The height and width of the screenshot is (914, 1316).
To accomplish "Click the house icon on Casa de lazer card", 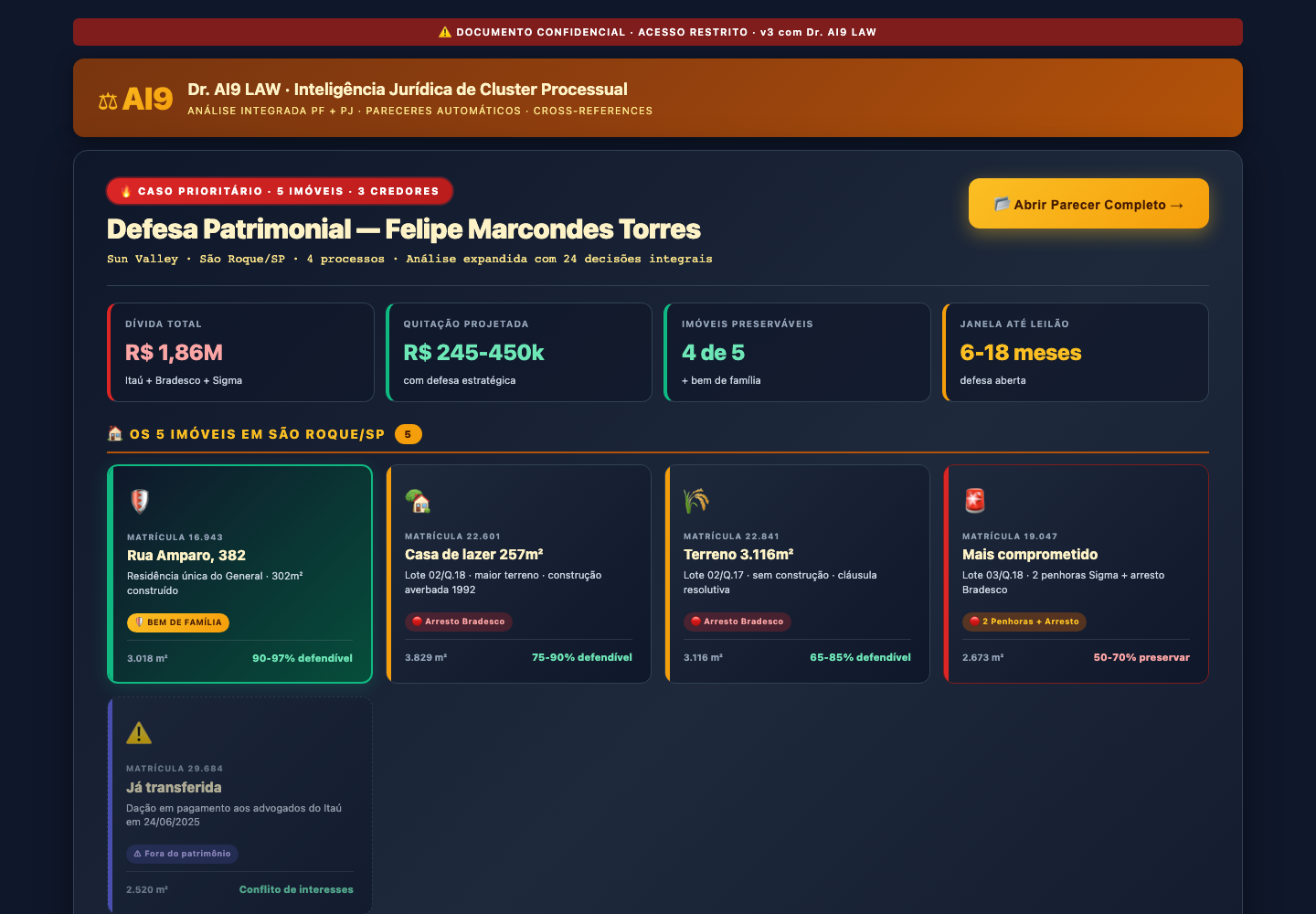I will coord(418,501).
